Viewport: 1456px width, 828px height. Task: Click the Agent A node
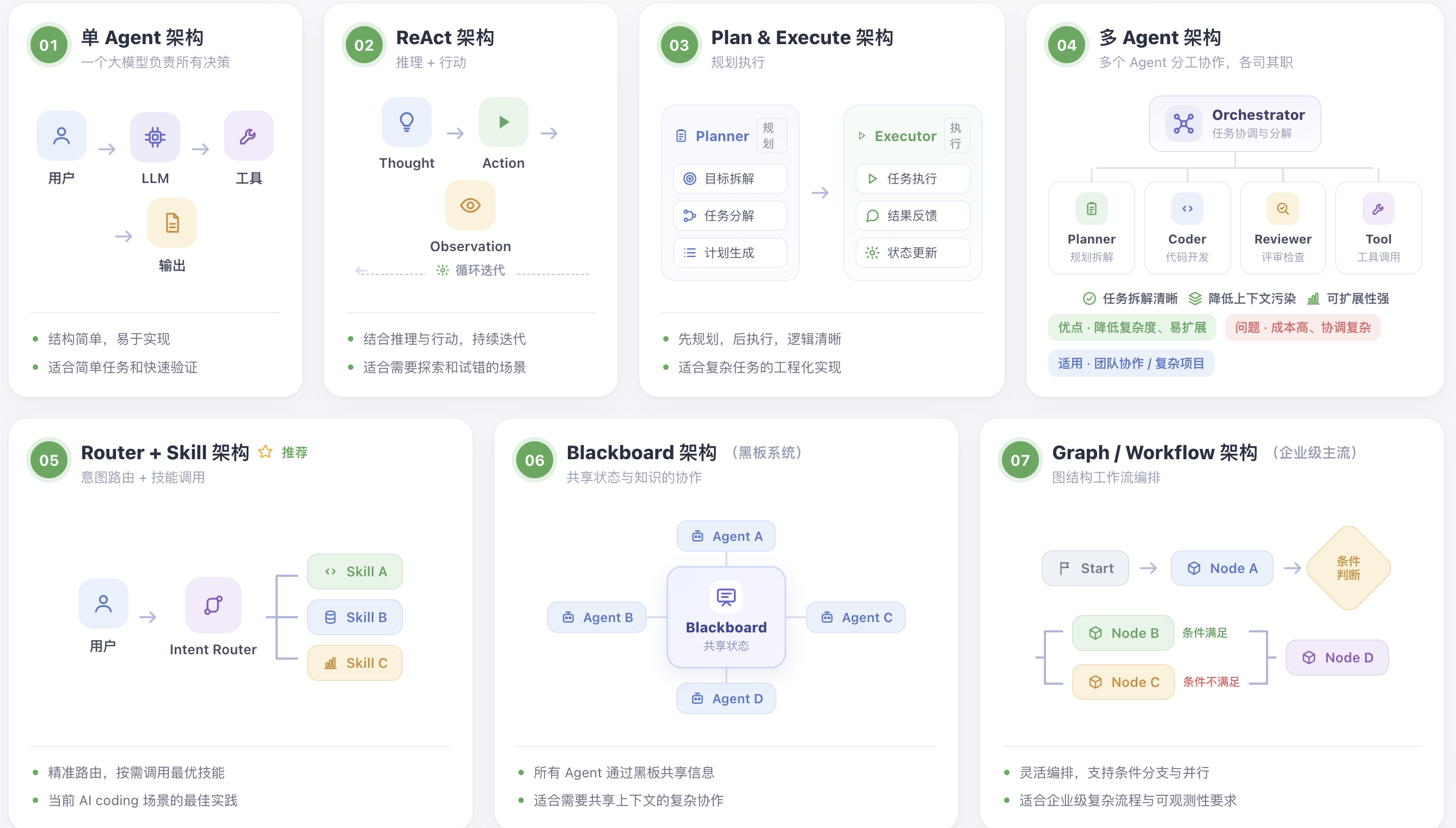(x=726, y=536)
